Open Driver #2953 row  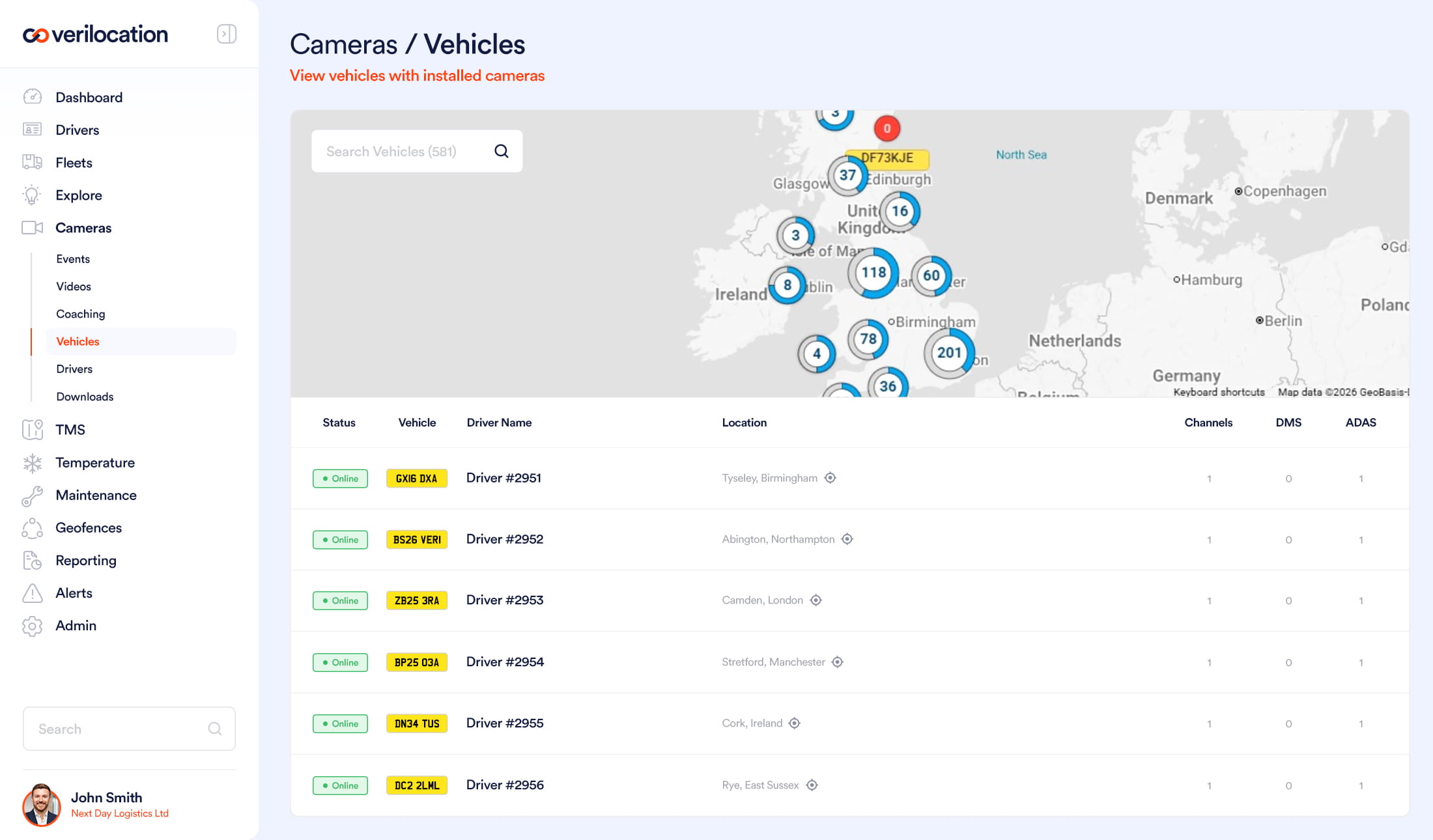click(x=504, y=600)
